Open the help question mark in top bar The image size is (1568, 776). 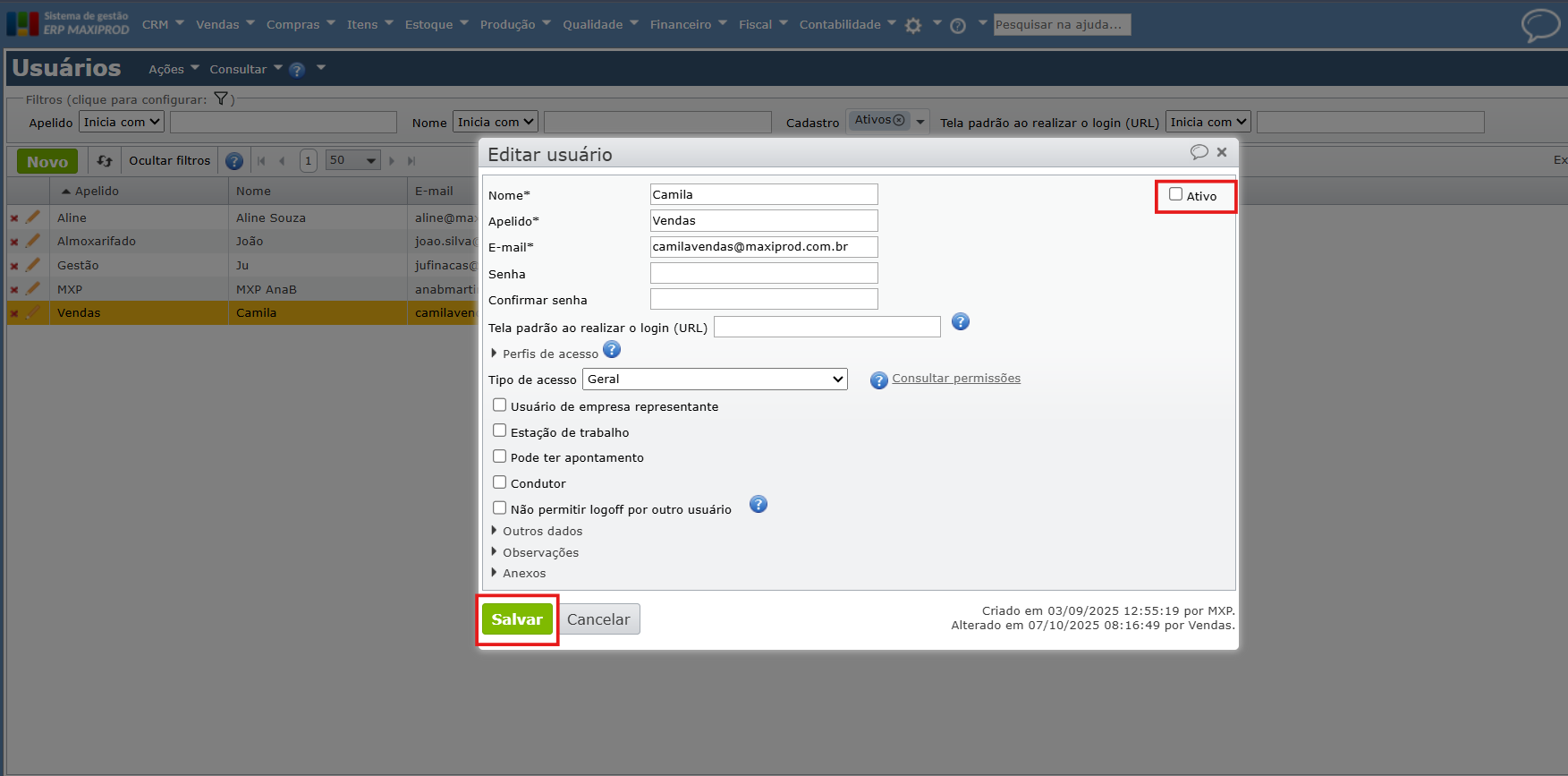pyautogui.click(x=958, y=26)
